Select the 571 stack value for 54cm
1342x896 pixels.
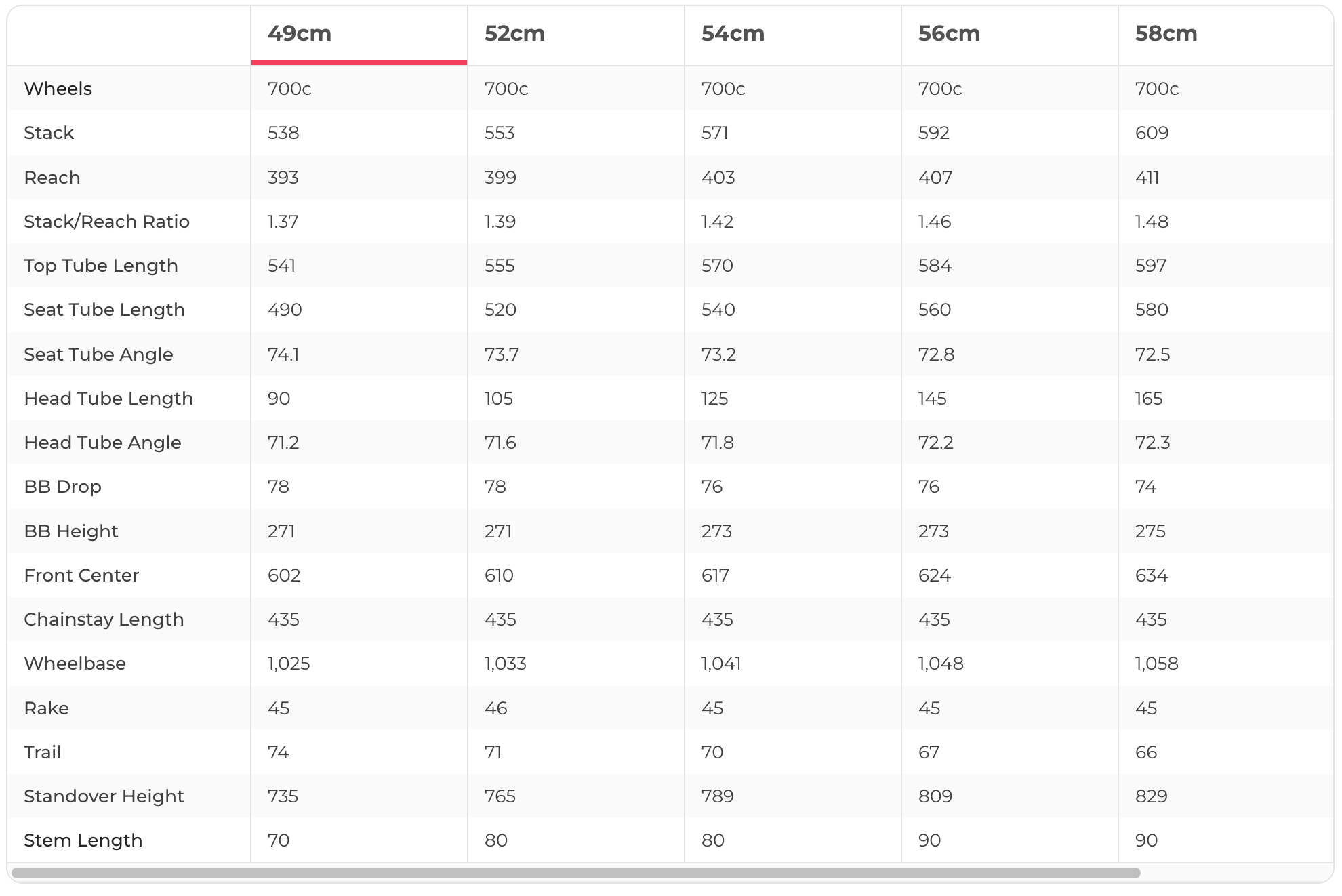(x=714, y=133)
